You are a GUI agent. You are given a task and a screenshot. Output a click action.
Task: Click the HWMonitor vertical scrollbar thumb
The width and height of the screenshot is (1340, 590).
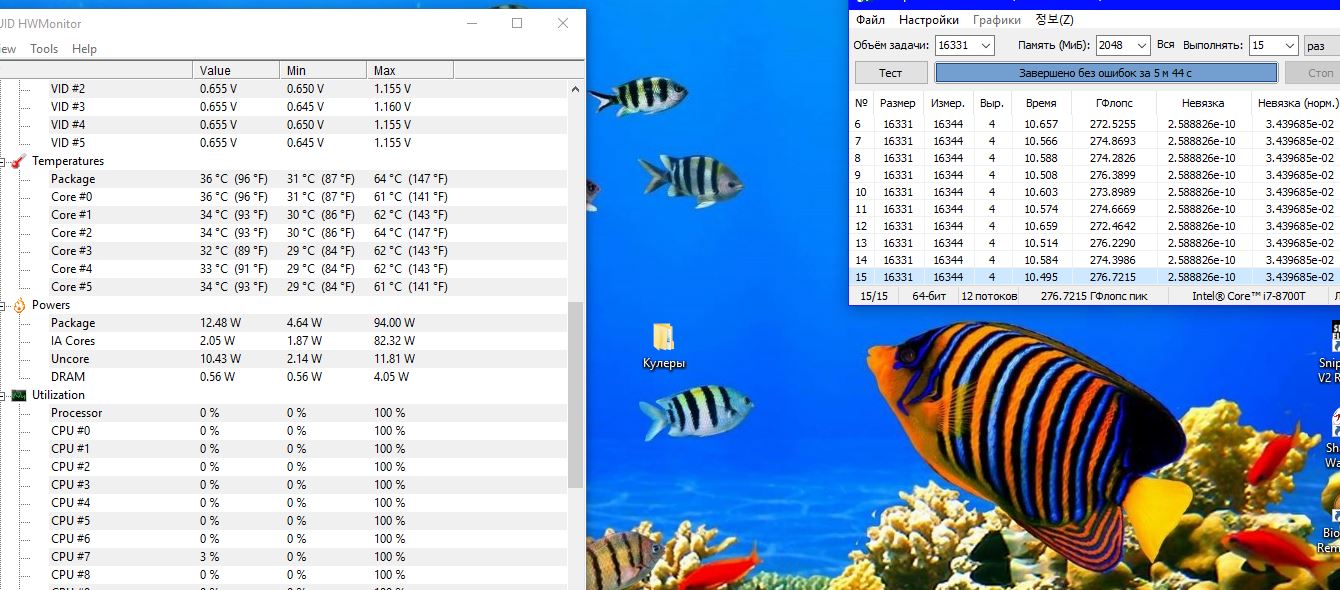coord(576,395)
